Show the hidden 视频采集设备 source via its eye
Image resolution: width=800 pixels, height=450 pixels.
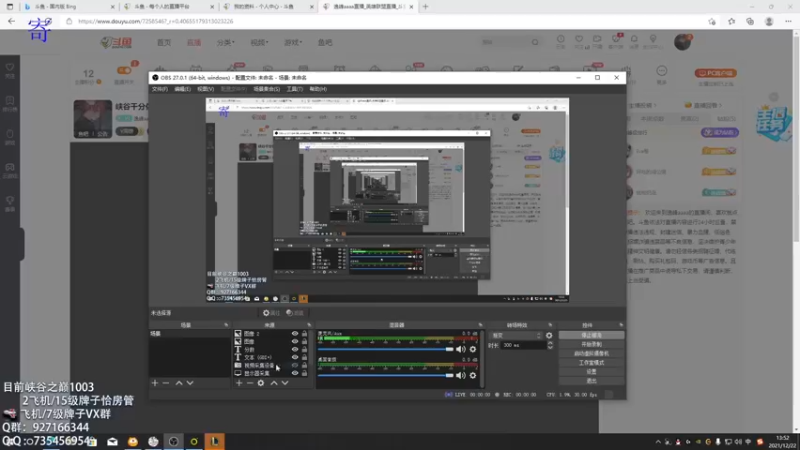click(x=295, y=365)
